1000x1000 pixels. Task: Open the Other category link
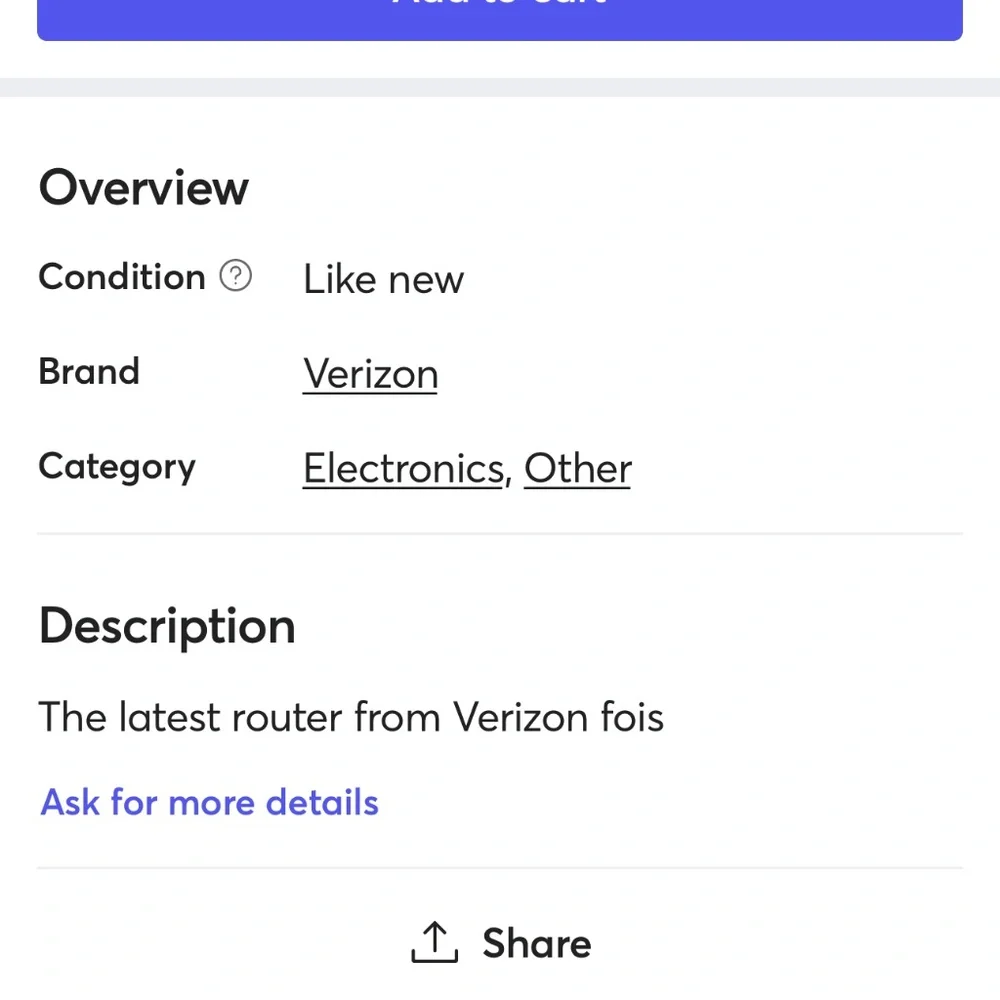pos(577,468)
